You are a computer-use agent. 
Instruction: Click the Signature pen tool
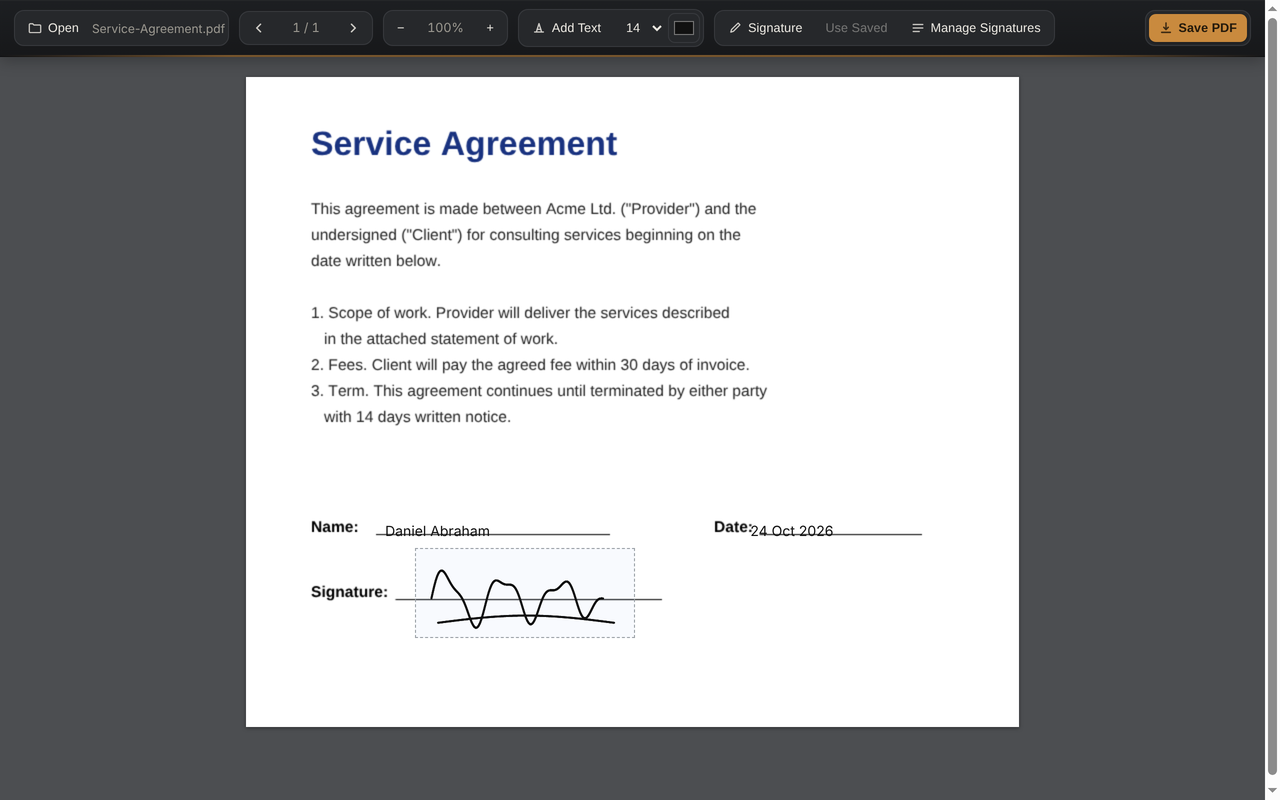point(766,28)
